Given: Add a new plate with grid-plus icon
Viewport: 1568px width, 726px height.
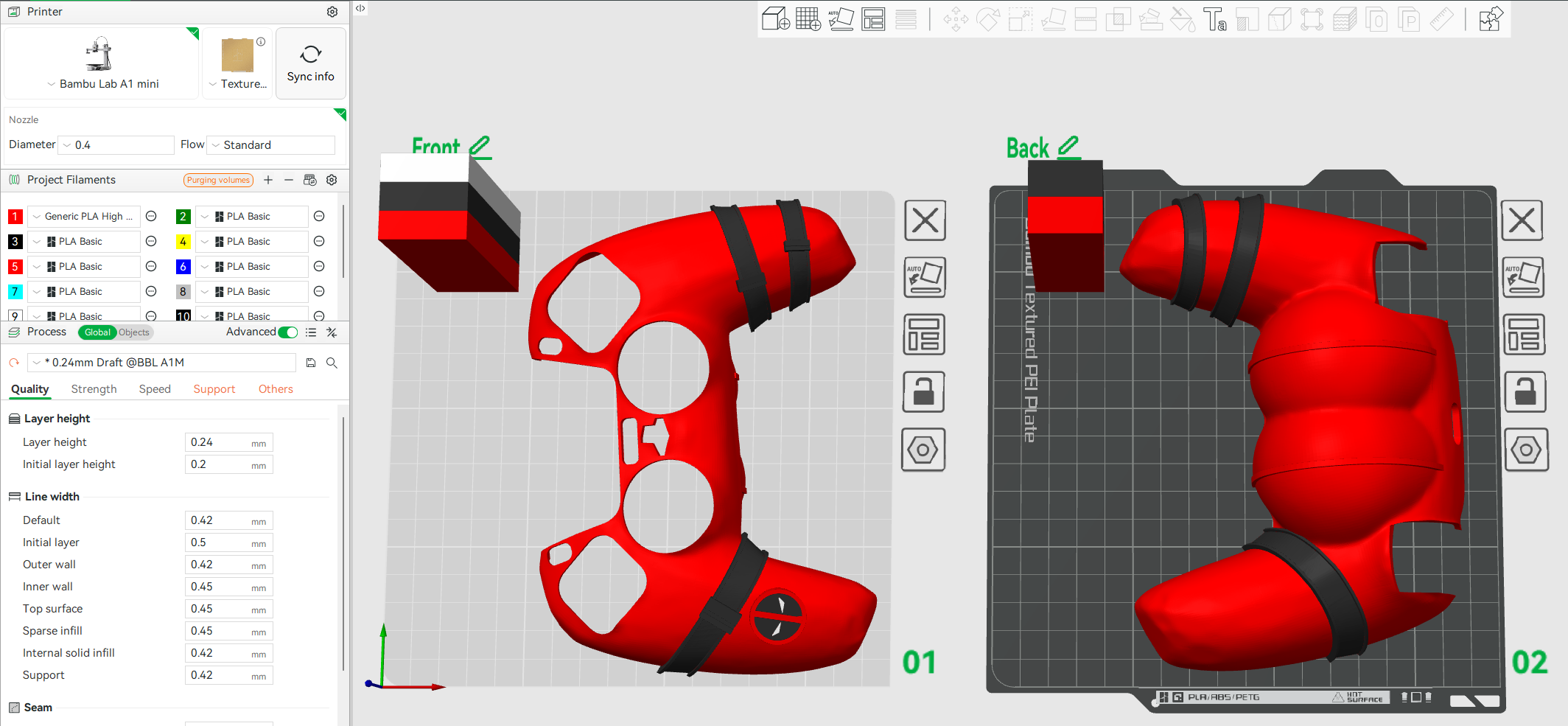Looking at the screenshot, I should point(808,19).
